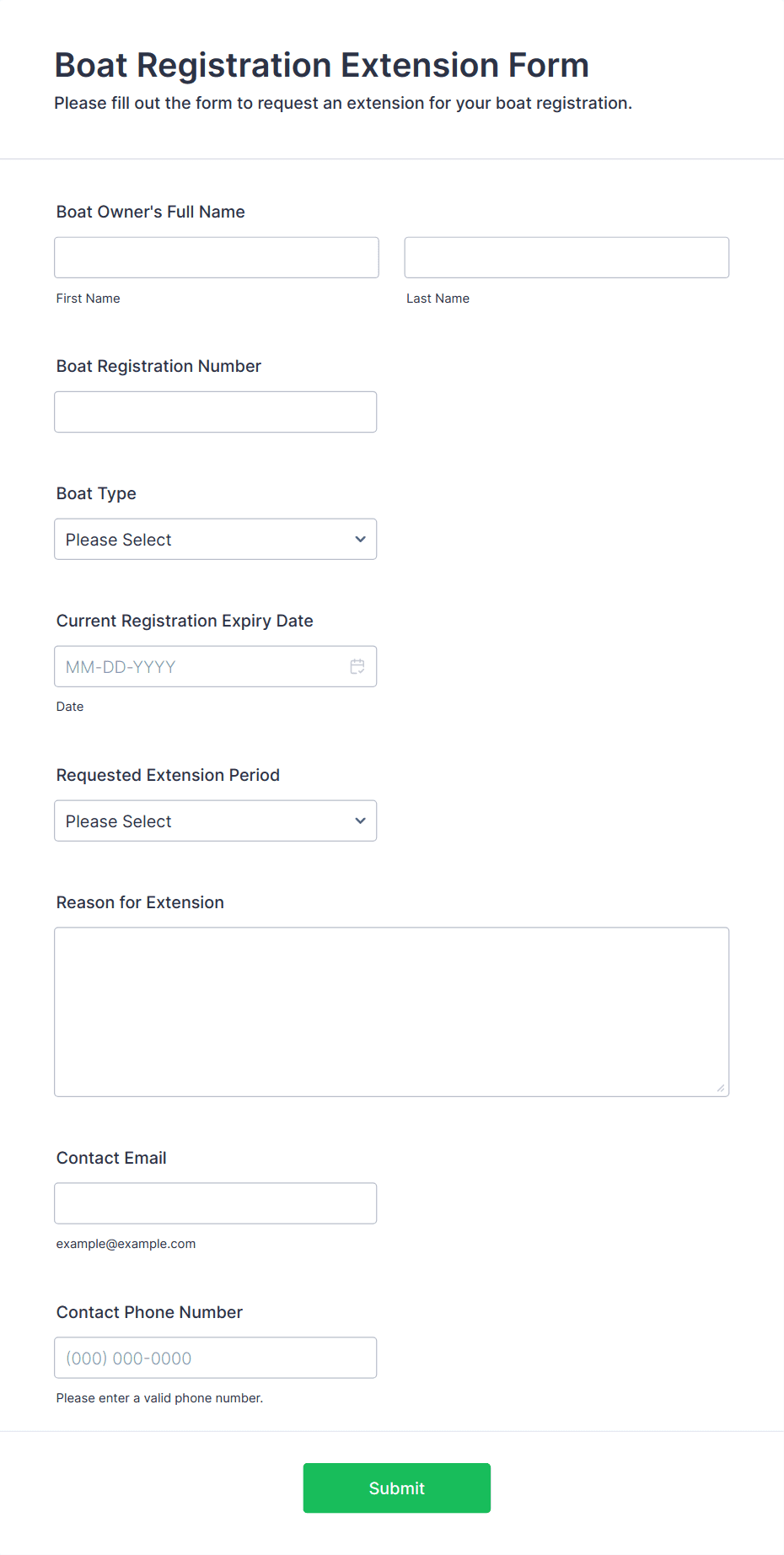The height and width of the screenshot is (1555, 784).
Task: Click the "Last Name" sublabel text
Action: (438, 299)
